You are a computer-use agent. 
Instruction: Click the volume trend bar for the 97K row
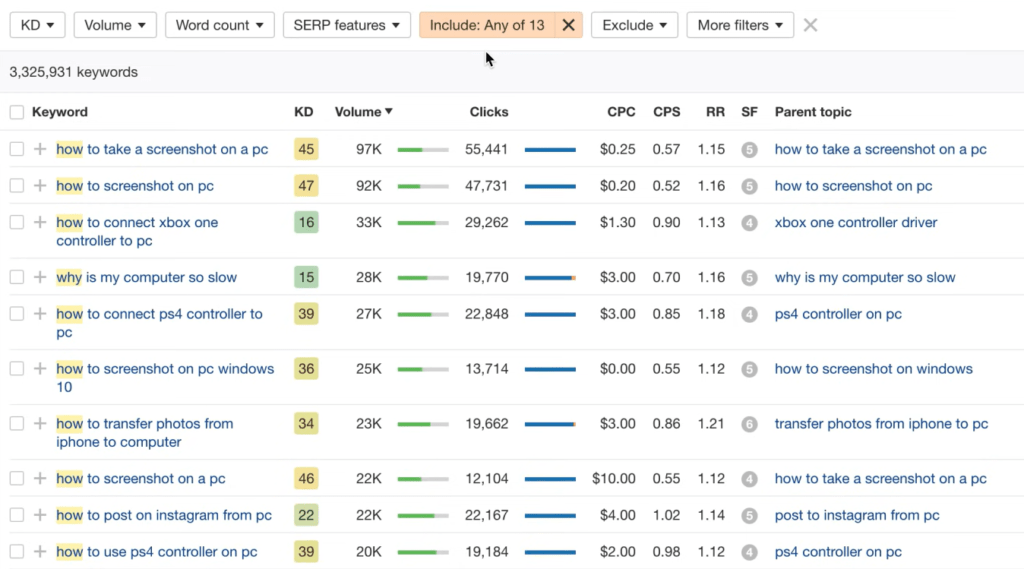click(422, 150)
